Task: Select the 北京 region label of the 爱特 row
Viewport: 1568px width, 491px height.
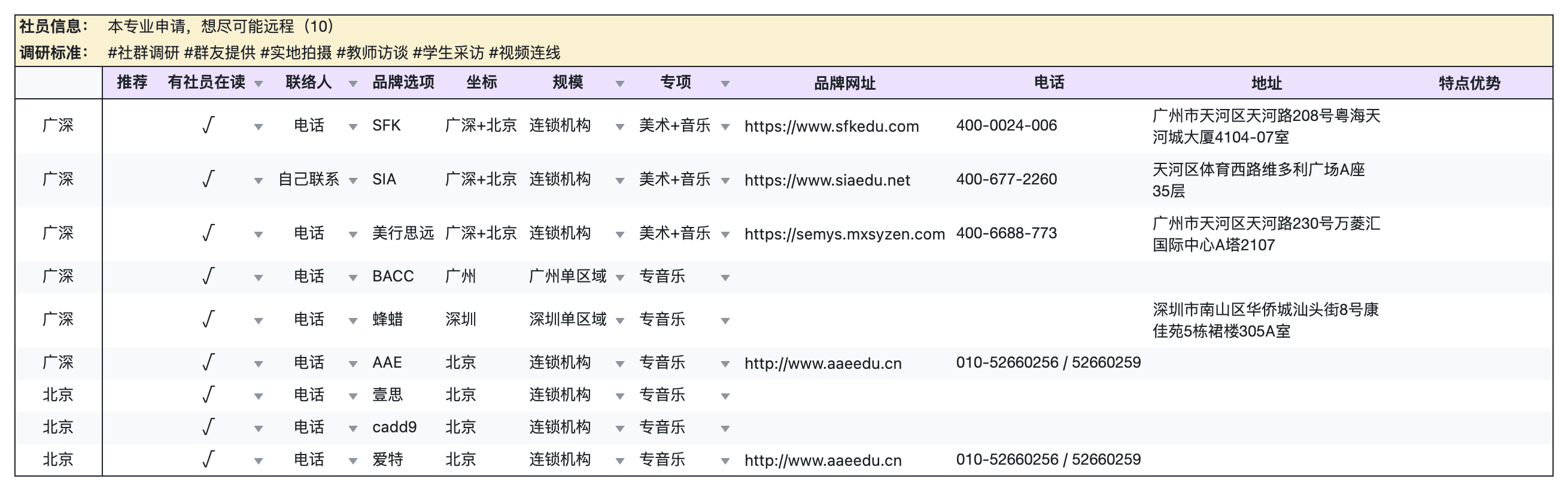Action: [x=58, y=459]
